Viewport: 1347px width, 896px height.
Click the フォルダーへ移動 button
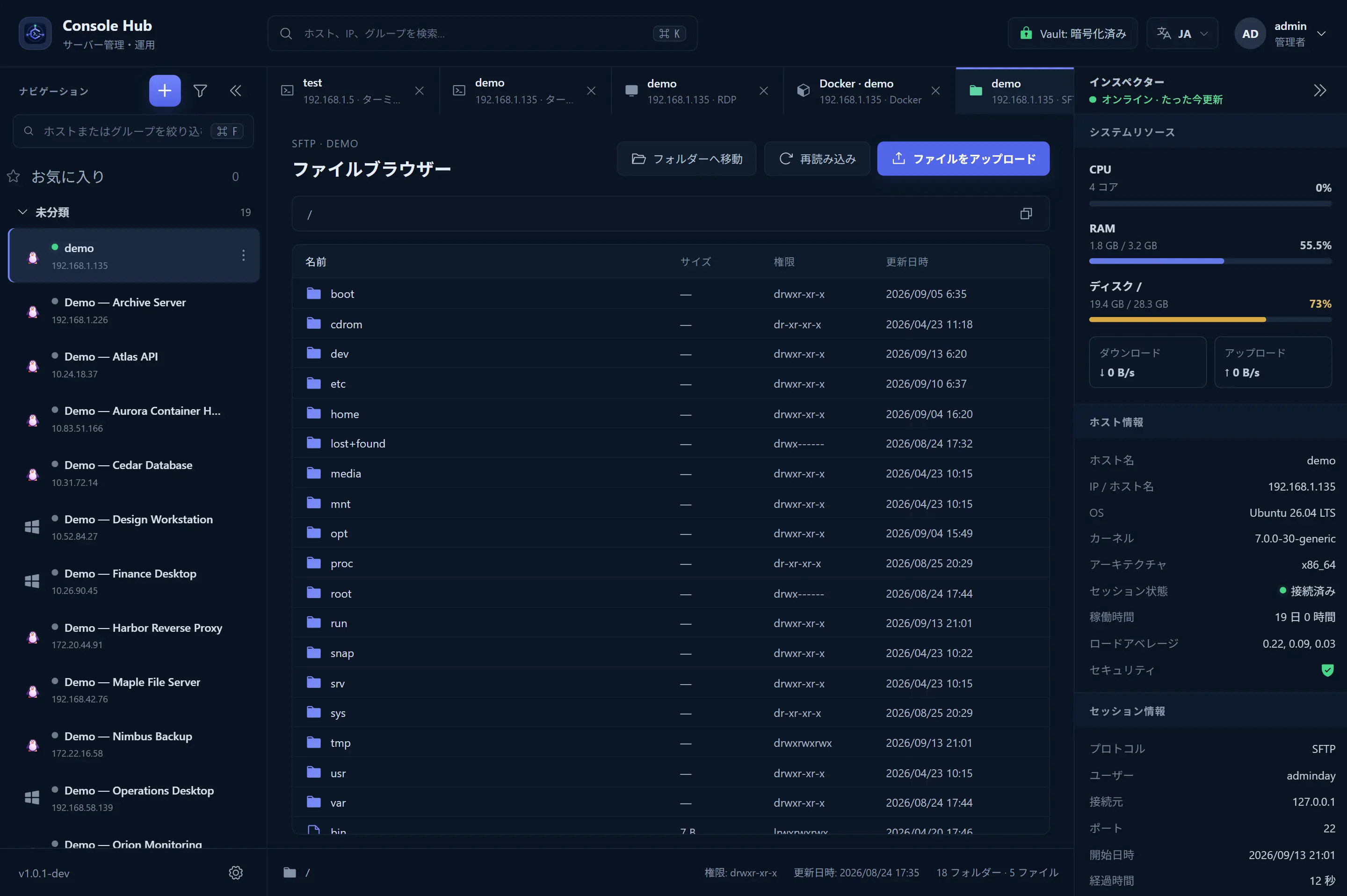[686, 158]
